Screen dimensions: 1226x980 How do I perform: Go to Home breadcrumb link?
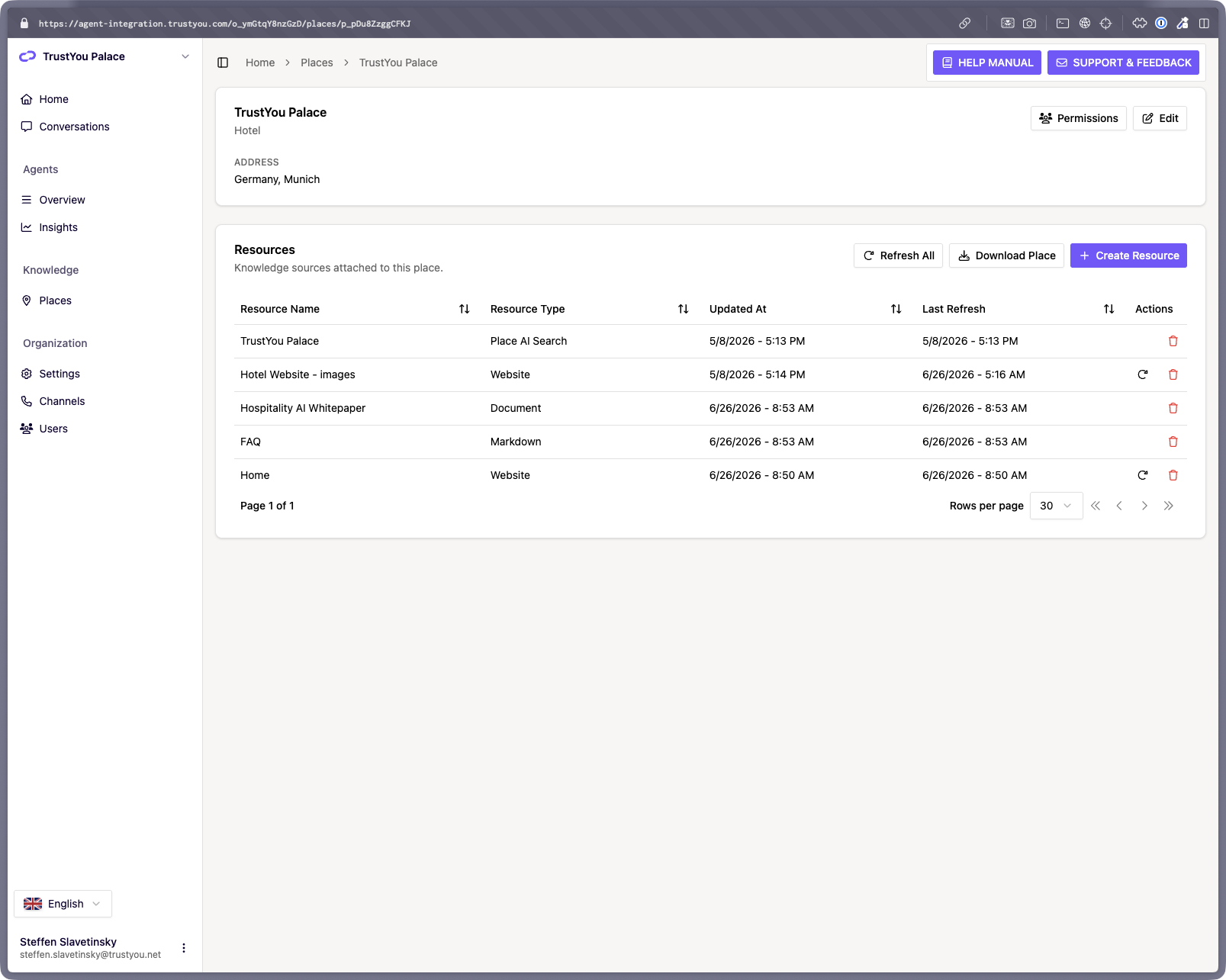260,63
